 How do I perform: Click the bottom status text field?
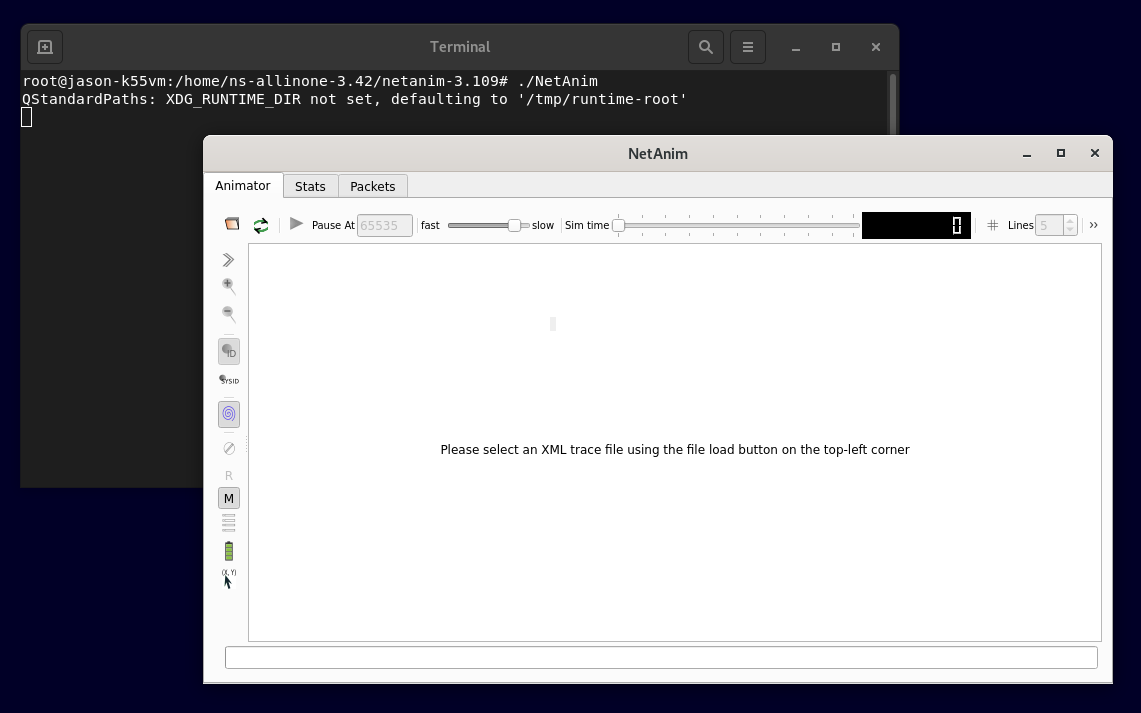pyautogui.click(x=661, y=658)
